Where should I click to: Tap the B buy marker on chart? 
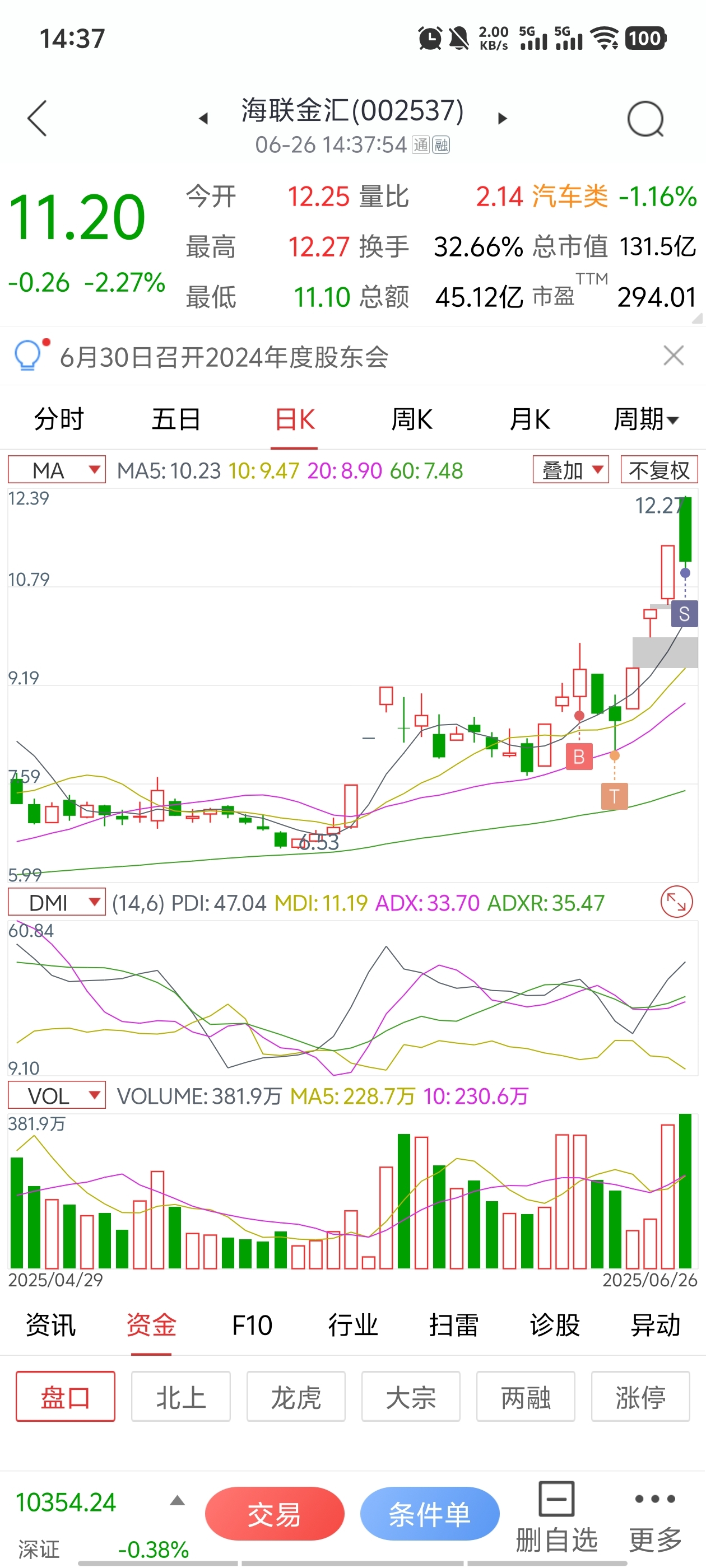[579, 757]
